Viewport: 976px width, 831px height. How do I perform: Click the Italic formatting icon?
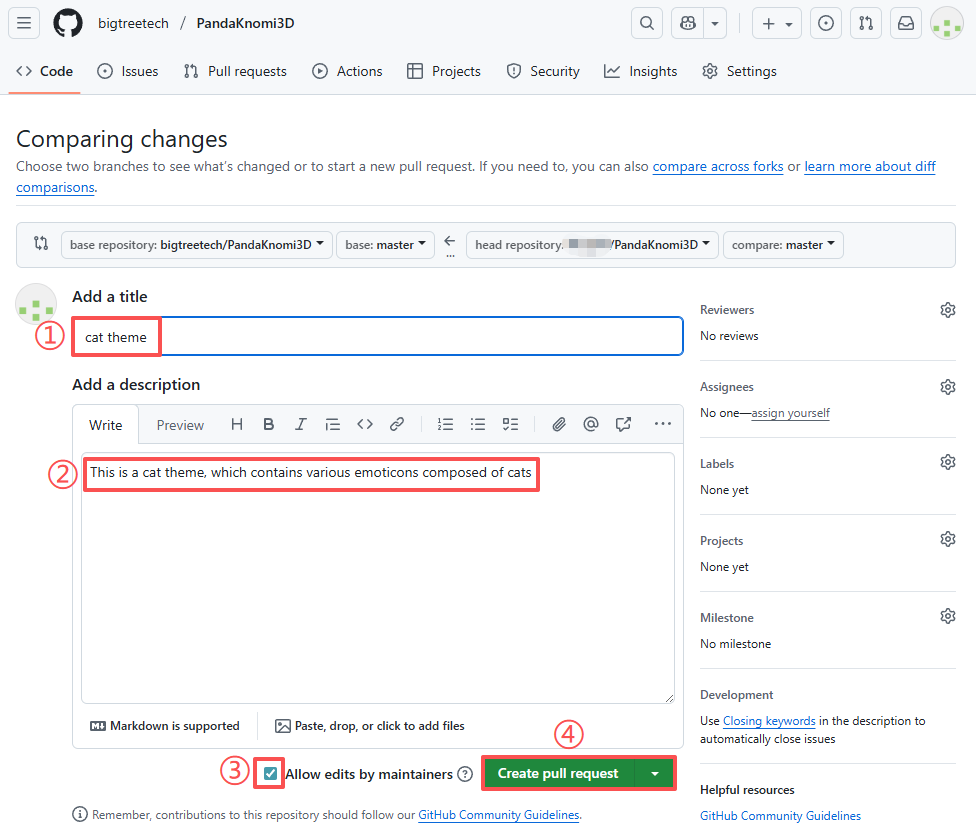click(x=300, y=425)
